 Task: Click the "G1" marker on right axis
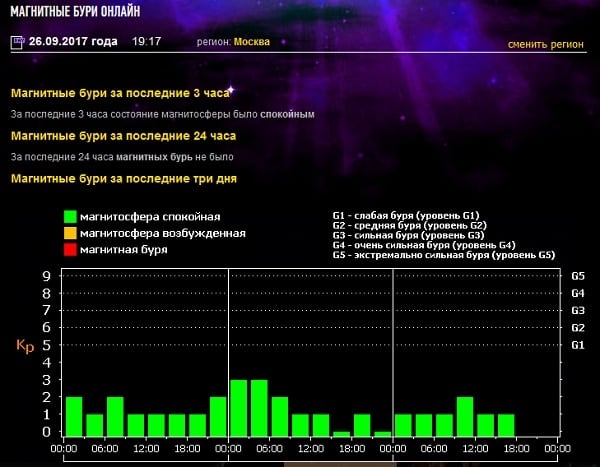pyautogui.click(x=577, y=345)
